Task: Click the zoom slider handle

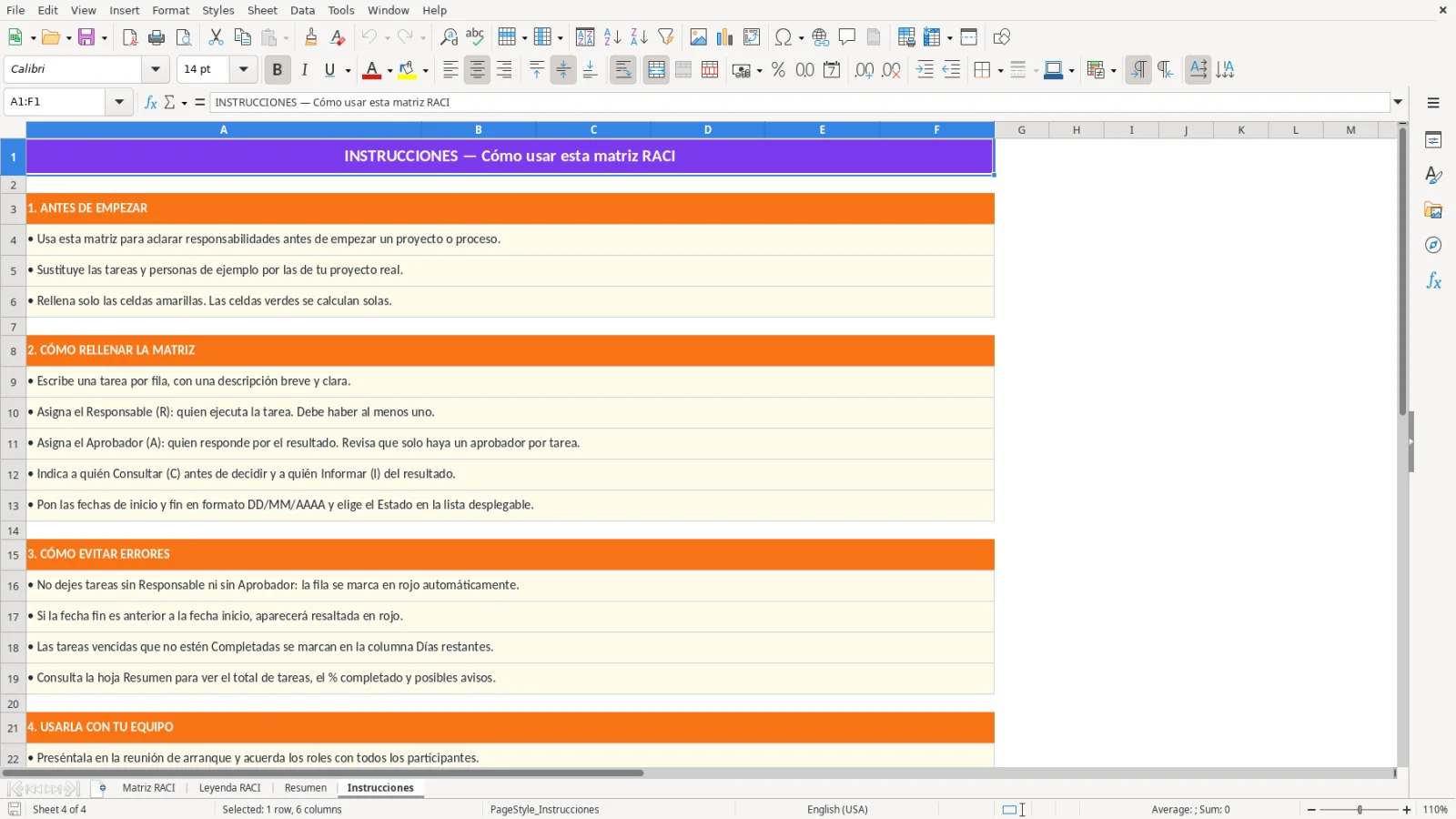Action: pos(1360,809)
